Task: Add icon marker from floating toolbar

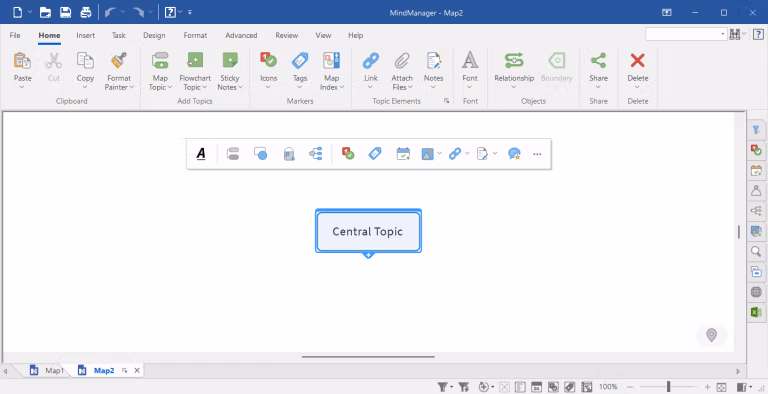Action: pos(348,154)
